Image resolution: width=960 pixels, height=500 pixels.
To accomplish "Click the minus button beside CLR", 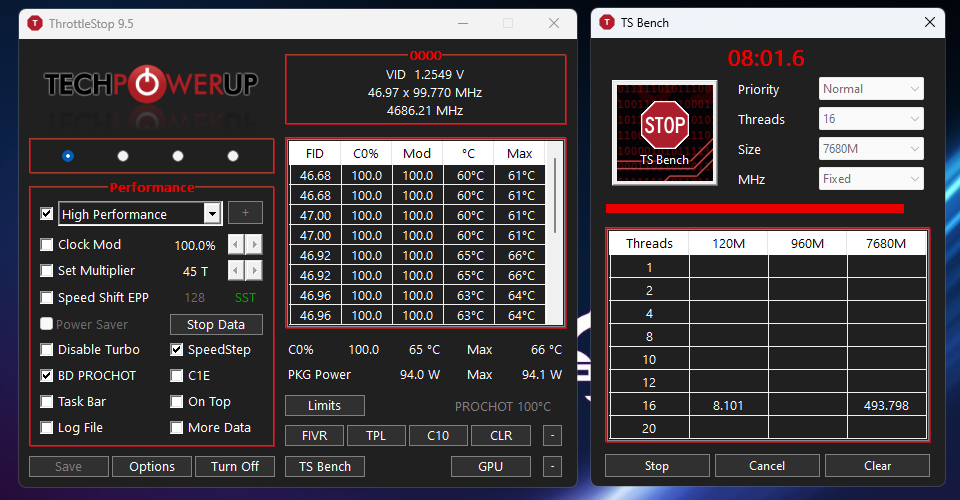I will coord(552,436).
